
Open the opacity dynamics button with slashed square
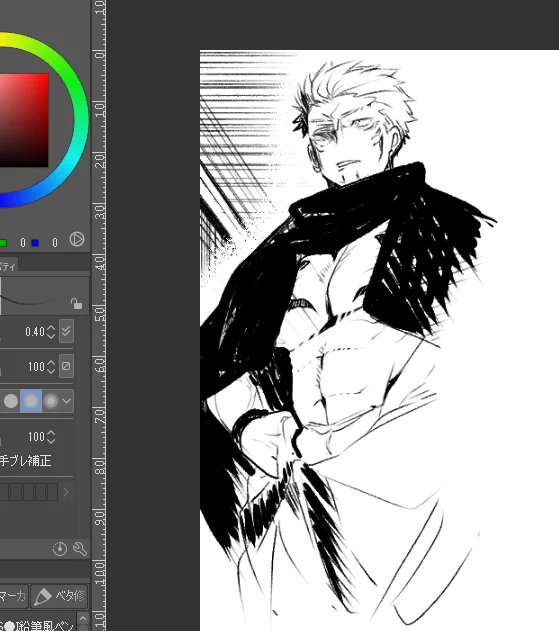click(x=66, y=366)
